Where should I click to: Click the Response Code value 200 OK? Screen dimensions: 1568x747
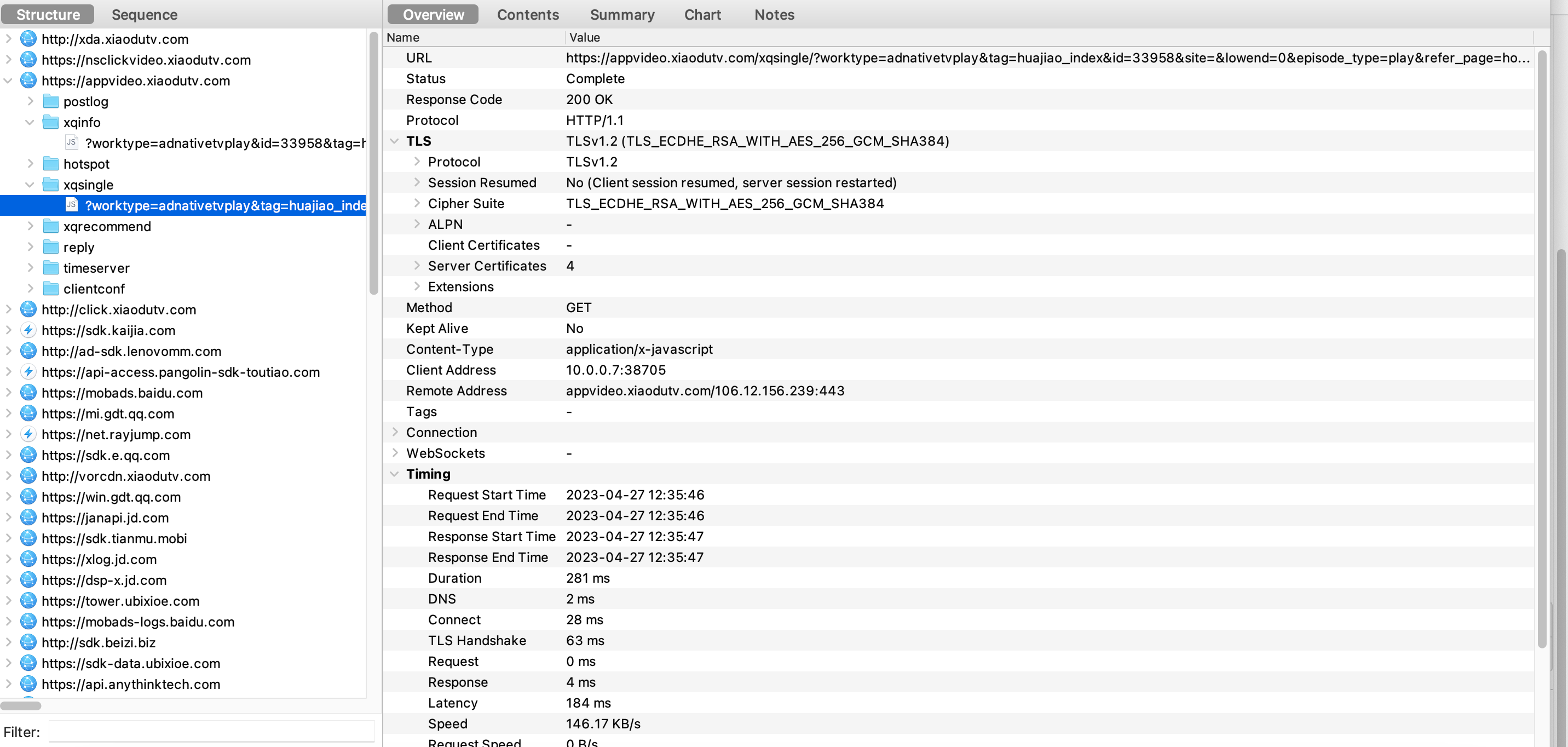589,99
